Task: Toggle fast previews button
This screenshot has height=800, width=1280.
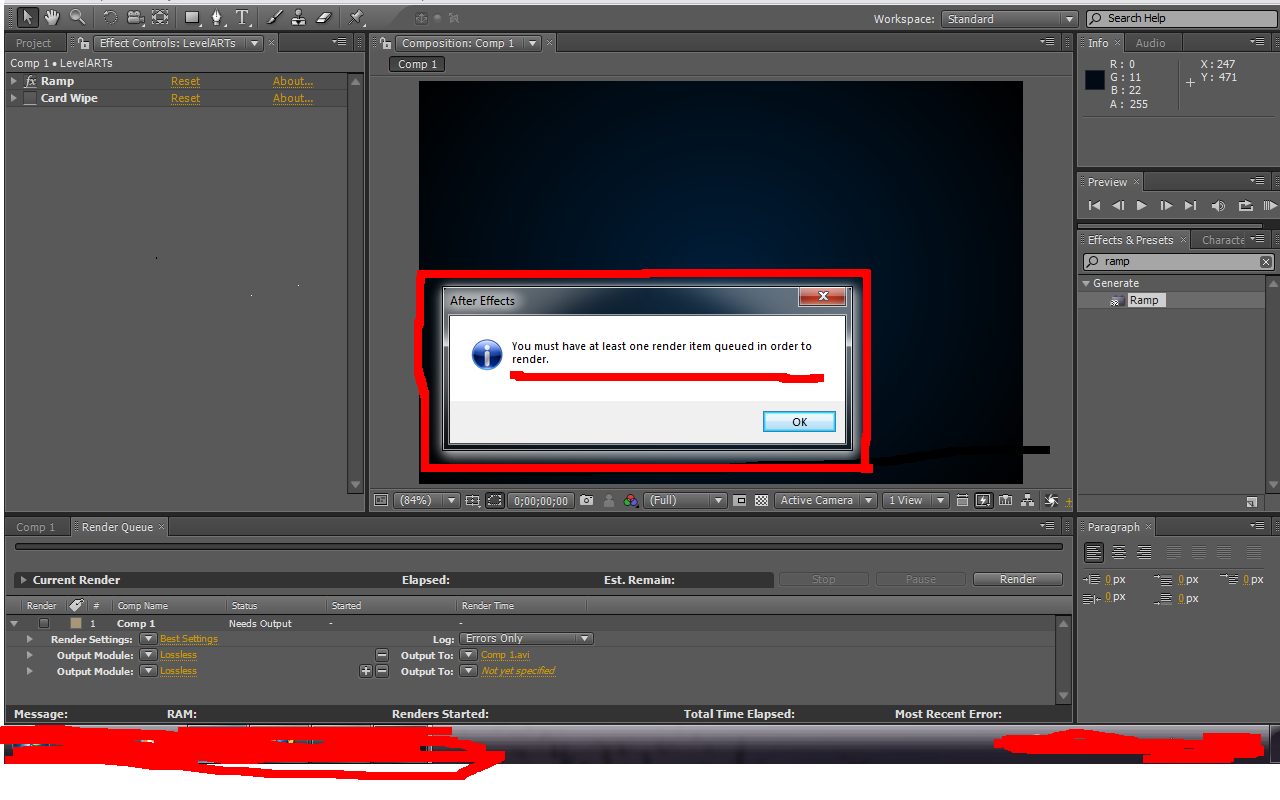Action: coord(983,501)
